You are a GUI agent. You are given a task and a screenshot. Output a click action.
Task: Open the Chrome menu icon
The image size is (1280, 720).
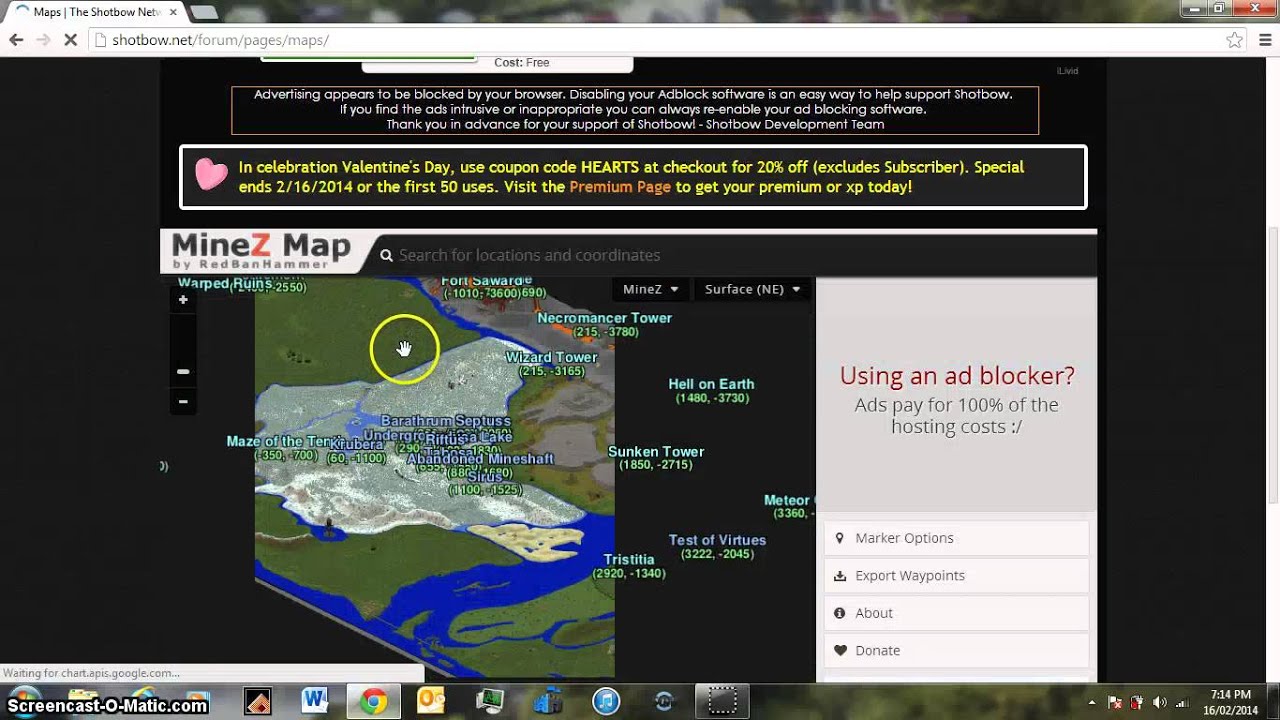click(x=1263, y=40)
